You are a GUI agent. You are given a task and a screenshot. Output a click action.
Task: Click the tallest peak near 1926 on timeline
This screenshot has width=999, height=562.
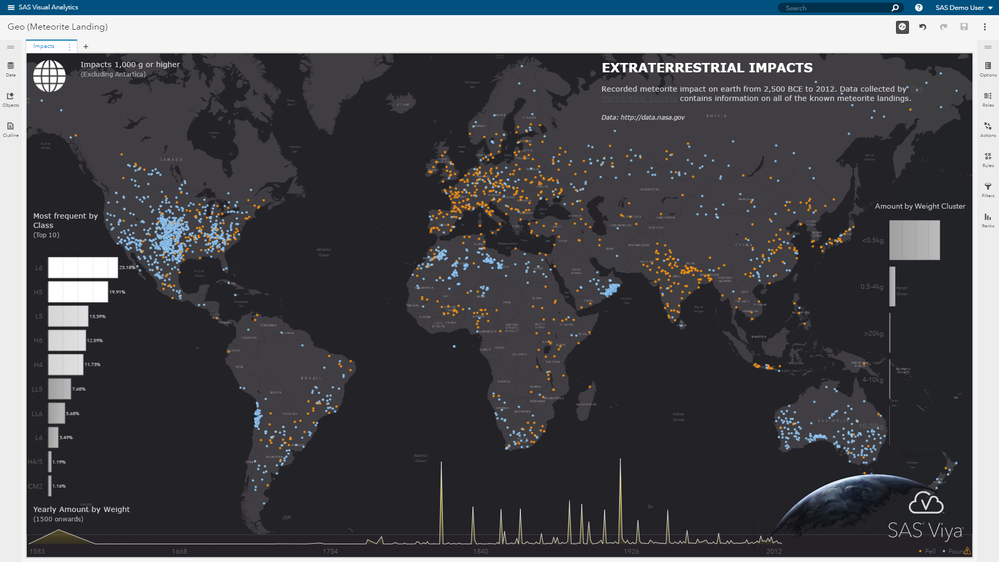coord(620,500)
